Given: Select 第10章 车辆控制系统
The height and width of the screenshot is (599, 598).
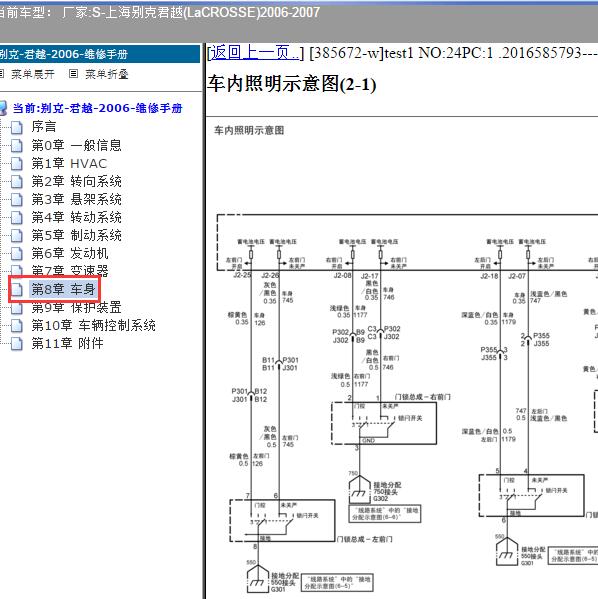Looking at the screenshot, I should (94, 325).
